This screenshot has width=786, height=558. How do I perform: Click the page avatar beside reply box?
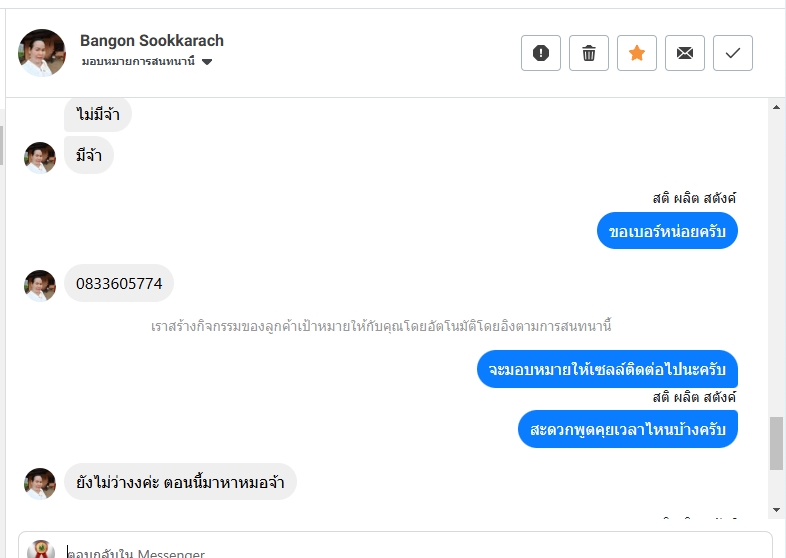click(x=41, y=550)
